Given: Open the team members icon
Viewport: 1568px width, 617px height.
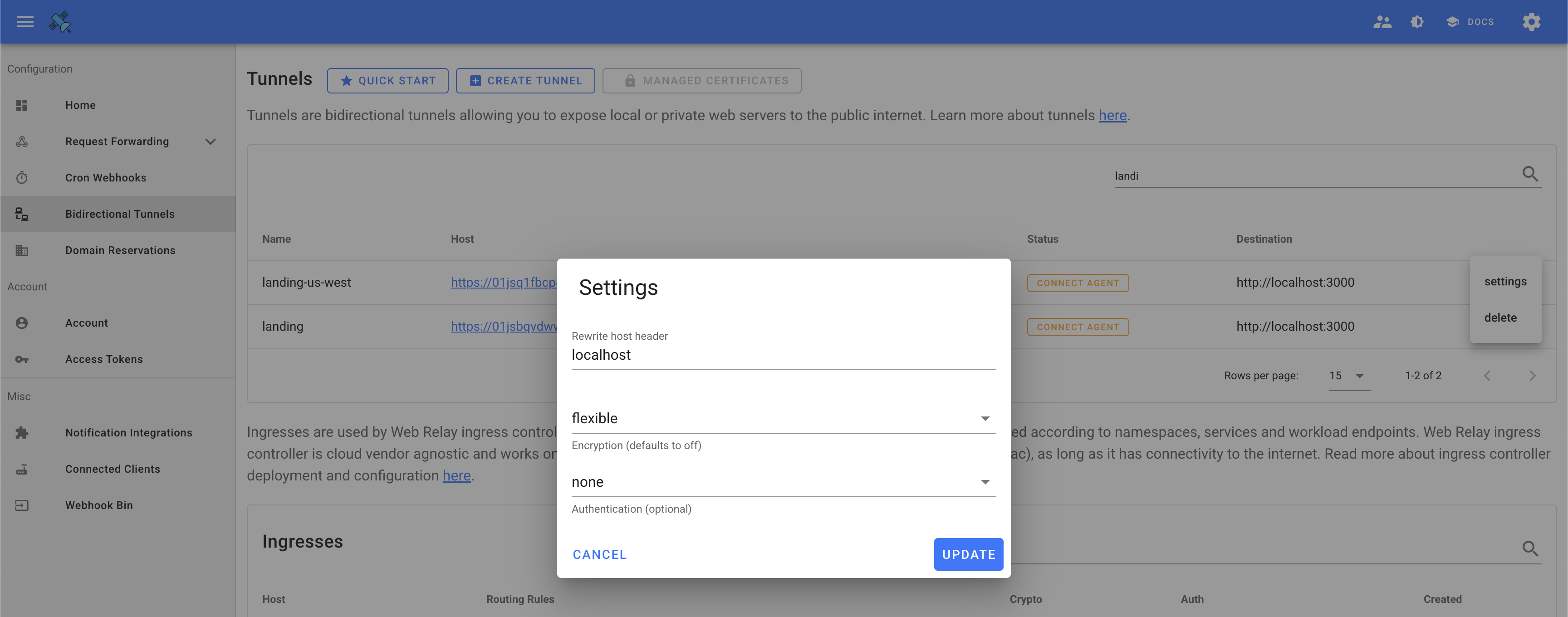Looking at the screenshot, I should pyautogui.click(x=1382, y=22).
